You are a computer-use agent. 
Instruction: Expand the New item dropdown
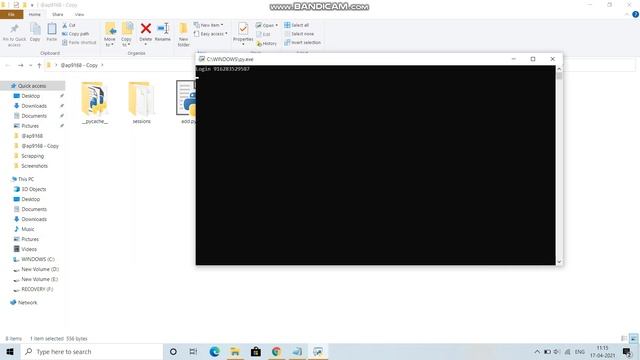click(x=209, y=25)
